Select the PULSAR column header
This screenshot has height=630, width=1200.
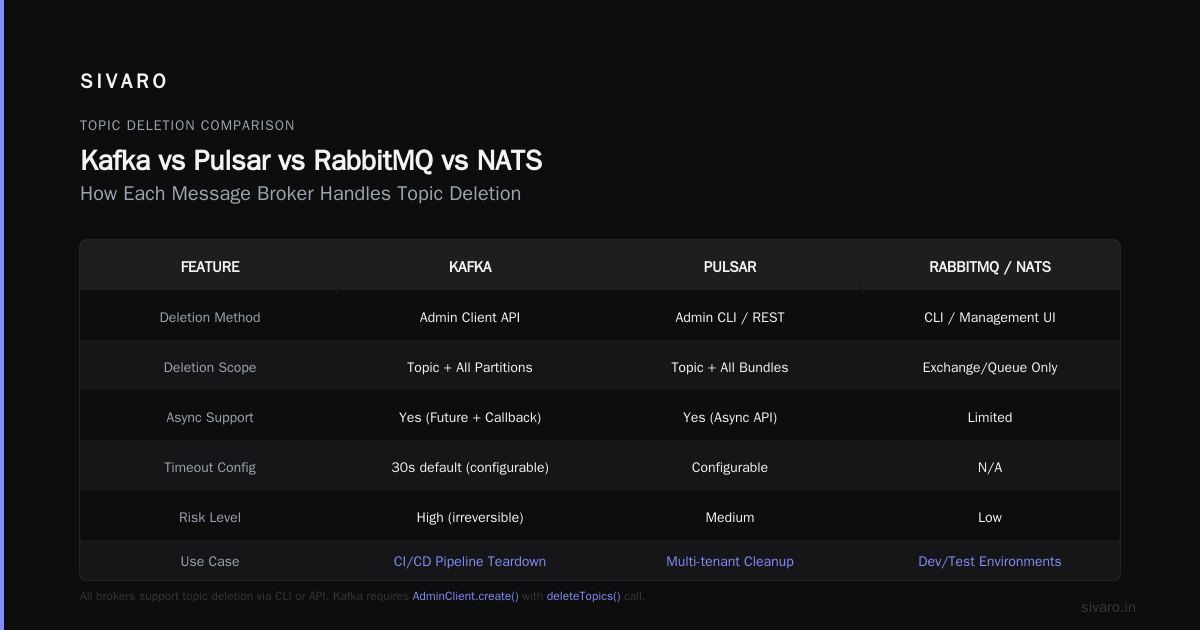click(x=730, y=267)
